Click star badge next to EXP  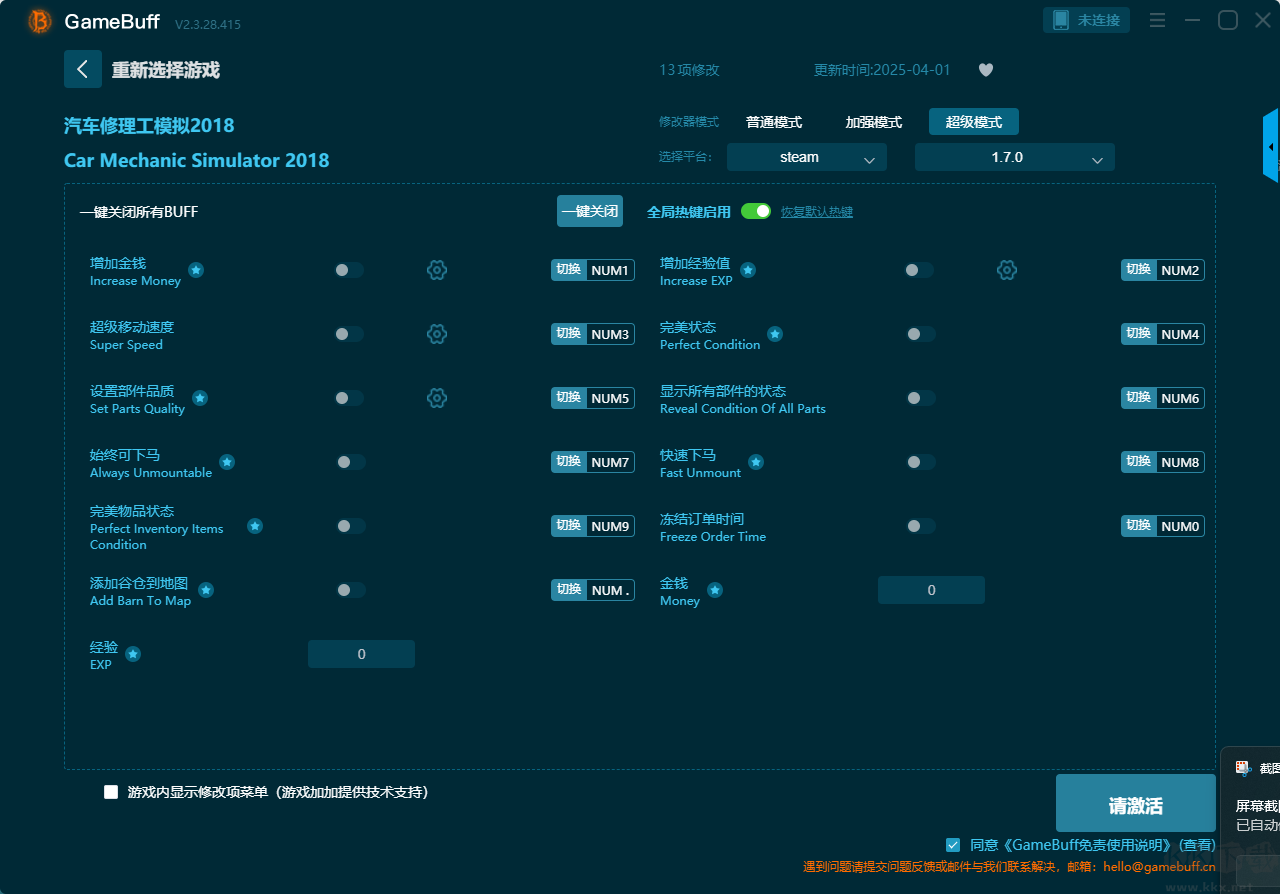133,654
